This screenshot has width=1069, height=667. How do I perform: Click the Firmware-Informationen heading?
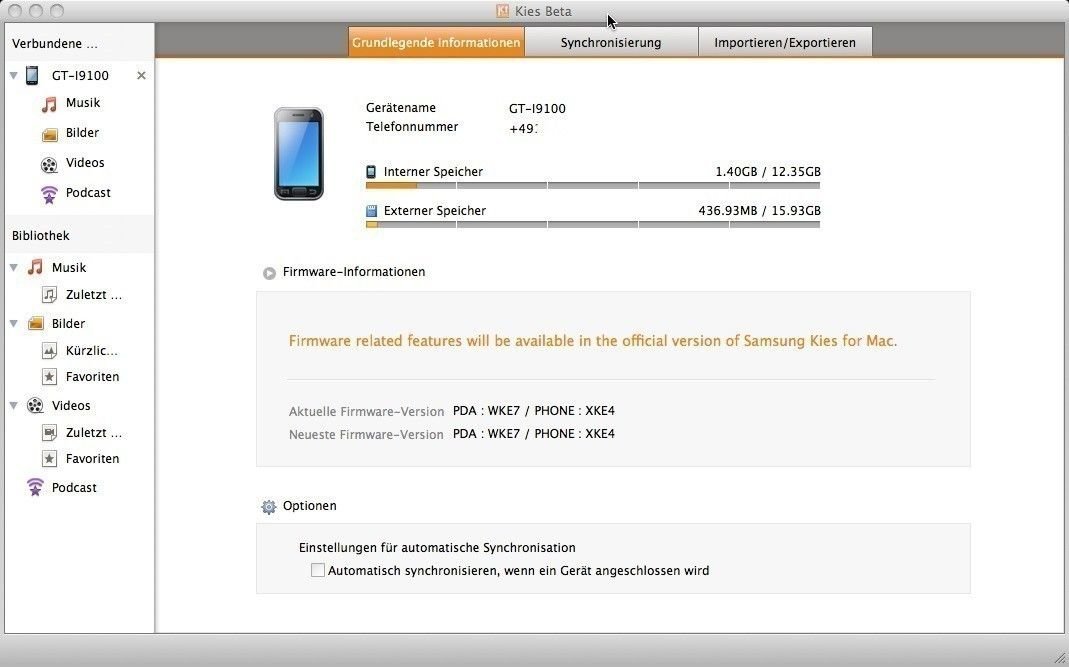coord(354,271)
